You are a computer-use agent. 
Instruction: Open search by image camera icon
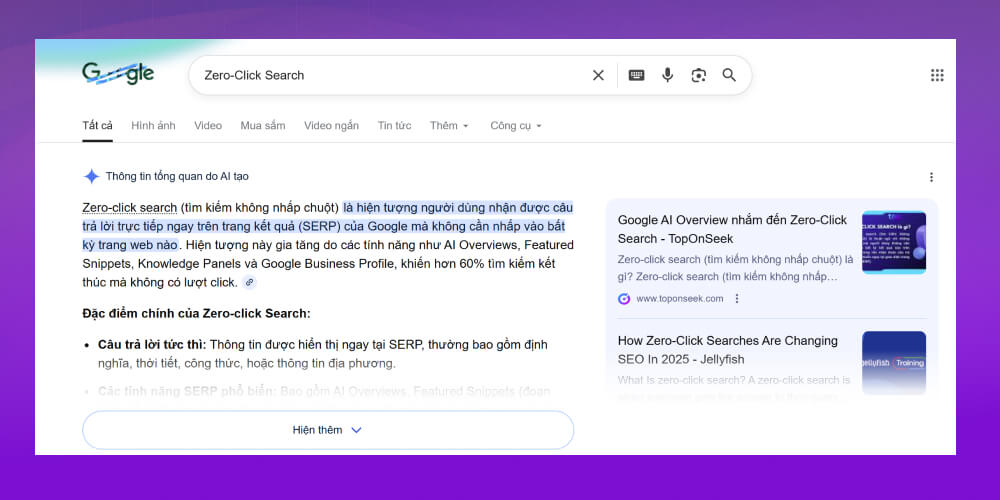(698, 75)
